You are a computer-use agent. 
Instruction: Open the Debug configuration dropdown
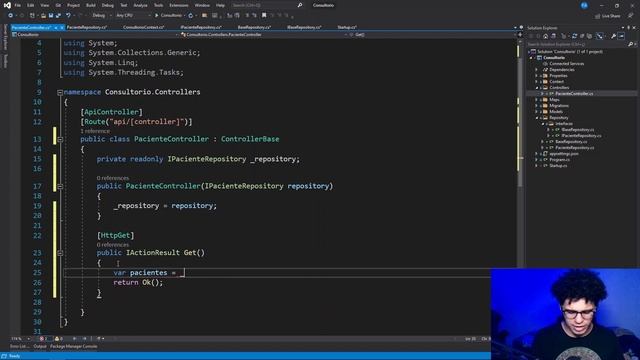[x=101, y=16]
